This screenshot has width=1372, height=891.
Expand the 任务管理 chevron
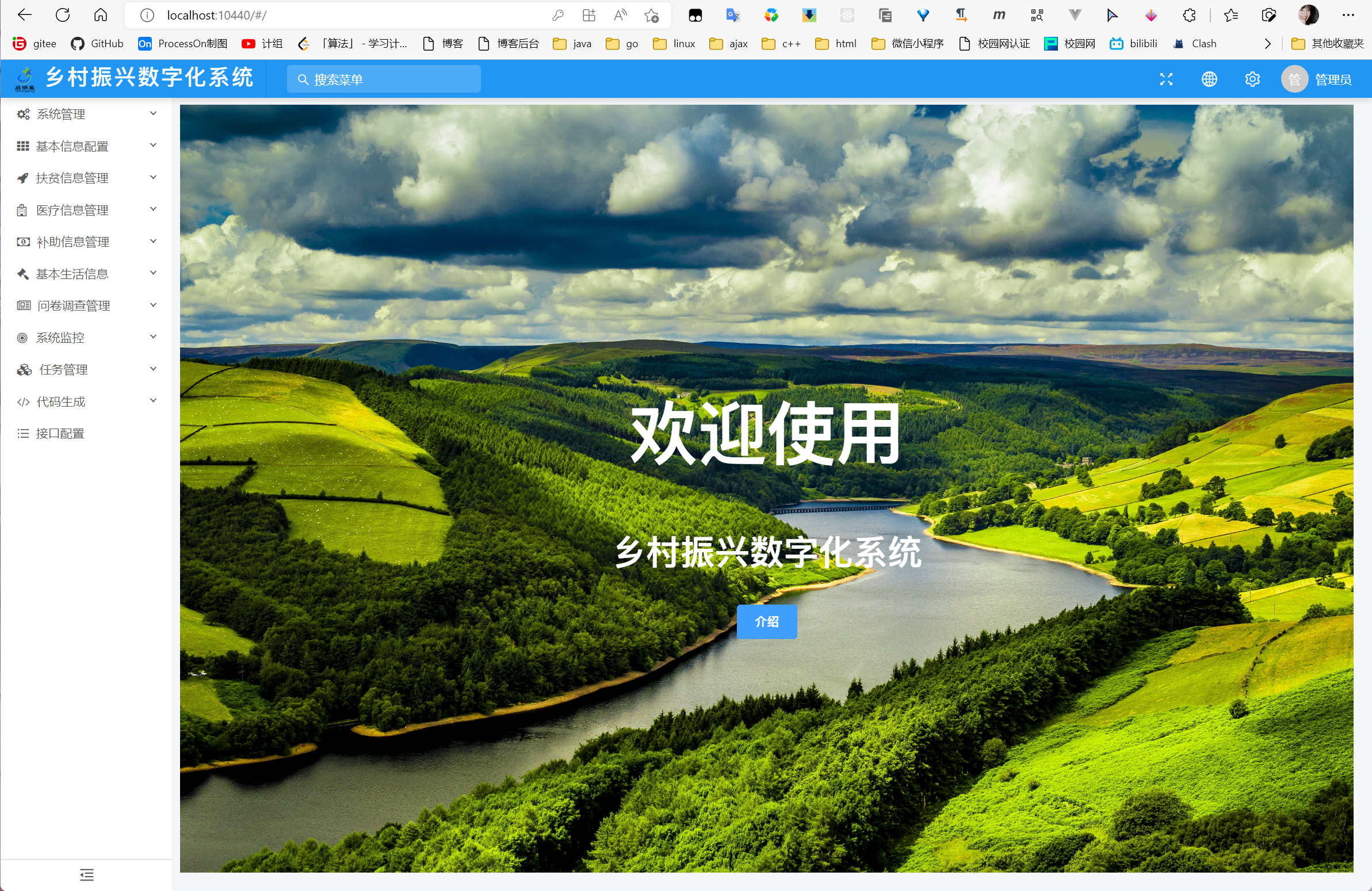pos(154,369)
